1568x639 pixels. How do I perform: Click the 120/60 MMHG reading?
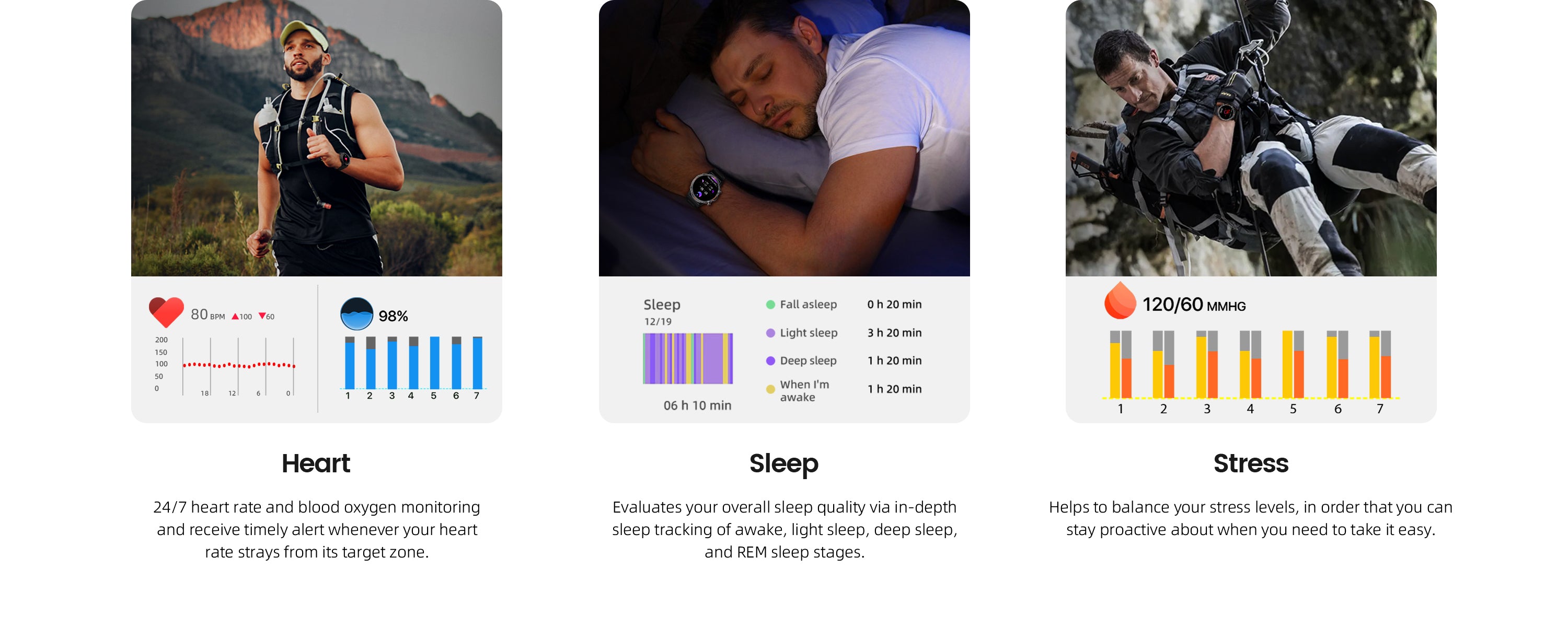click(1194, 305)
